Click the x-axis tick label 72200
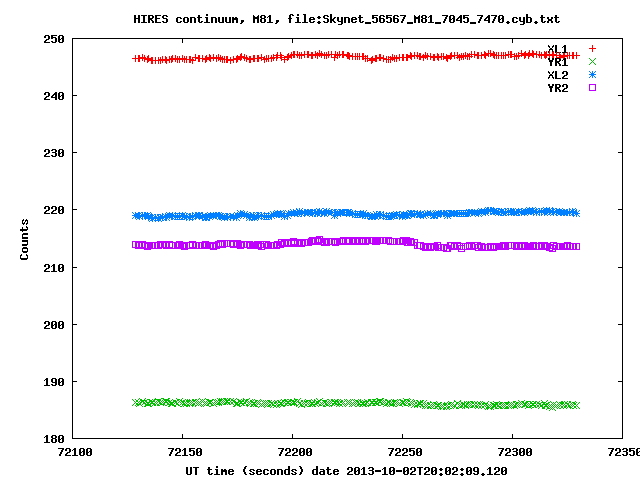640x480 pixels. pyautogui.click(x=295, y=452)
